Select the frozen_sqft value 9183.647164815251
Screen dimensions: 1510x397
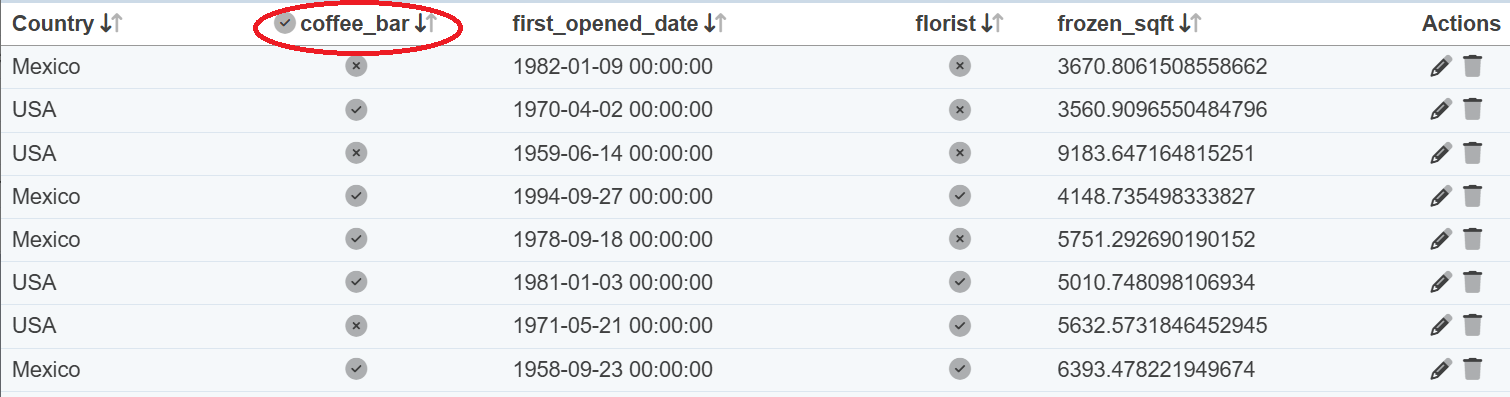(x=1155, y=153)
